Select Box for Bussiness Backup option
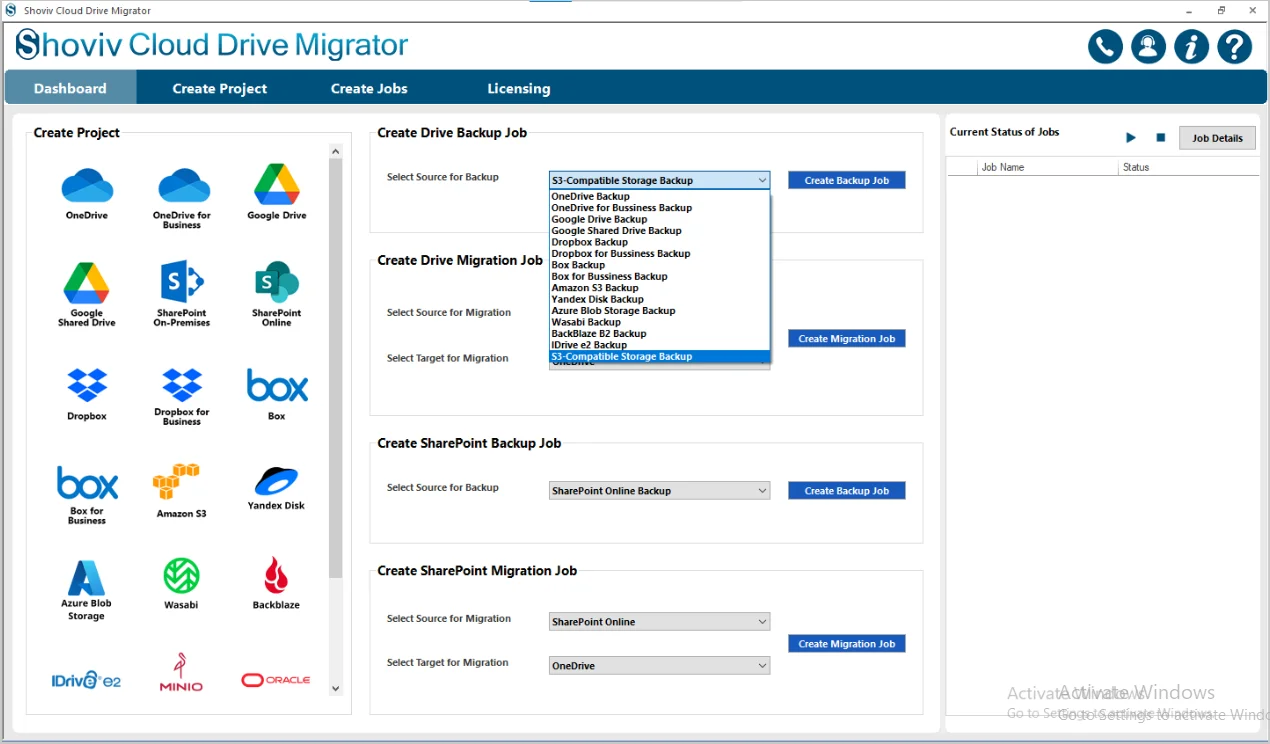The width and height of the screenshot is (1270, 744). tap(660, 277)
